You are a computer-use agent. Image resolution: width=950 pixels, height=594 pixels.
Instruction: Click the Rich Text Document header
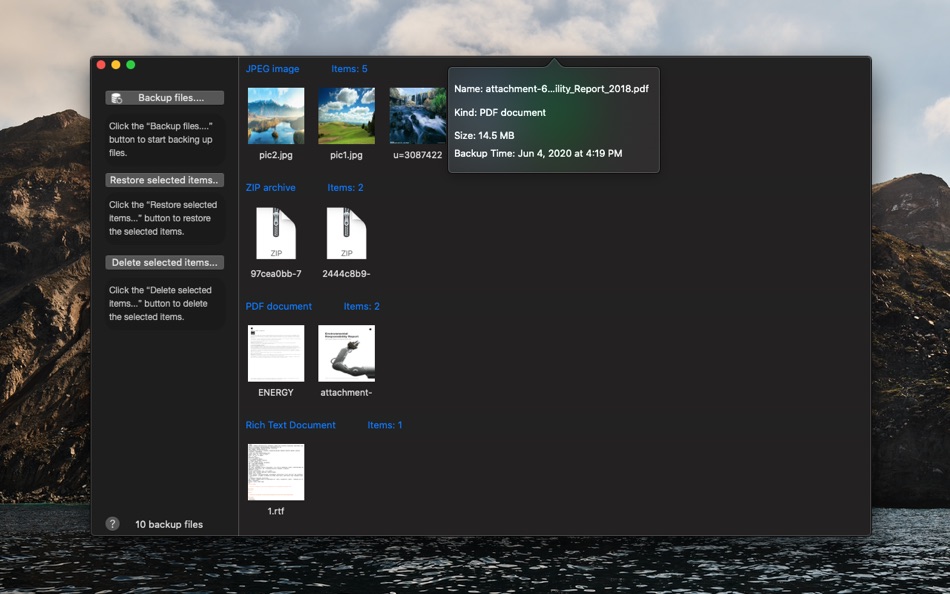(x=290, y=425)
